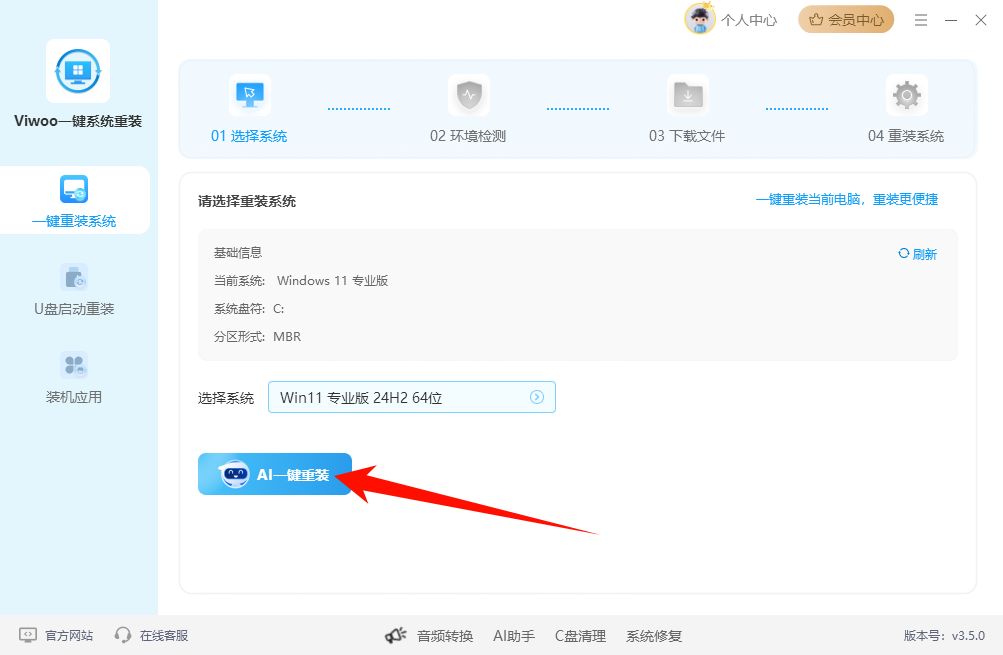Select the 04 重装系统 step label
This screenshot has height=655, width=1003.
pos(906,136)
